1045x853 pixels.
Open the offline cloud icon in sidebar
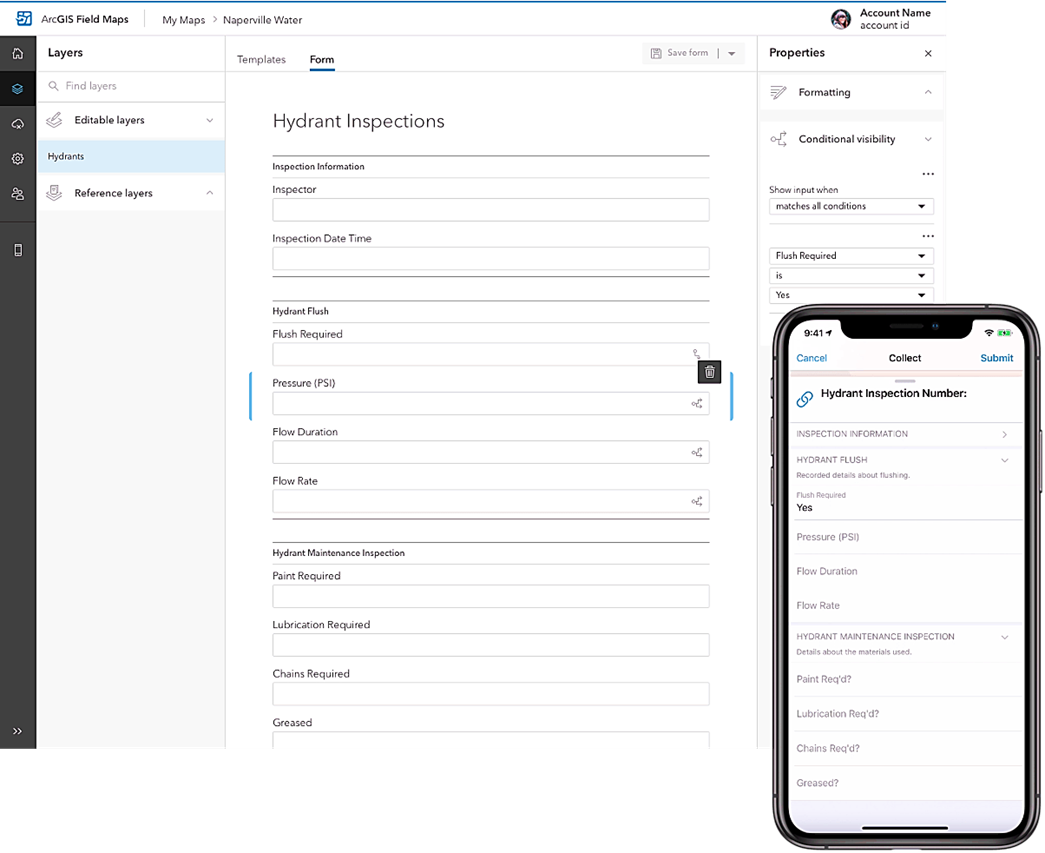click(17, 124)
